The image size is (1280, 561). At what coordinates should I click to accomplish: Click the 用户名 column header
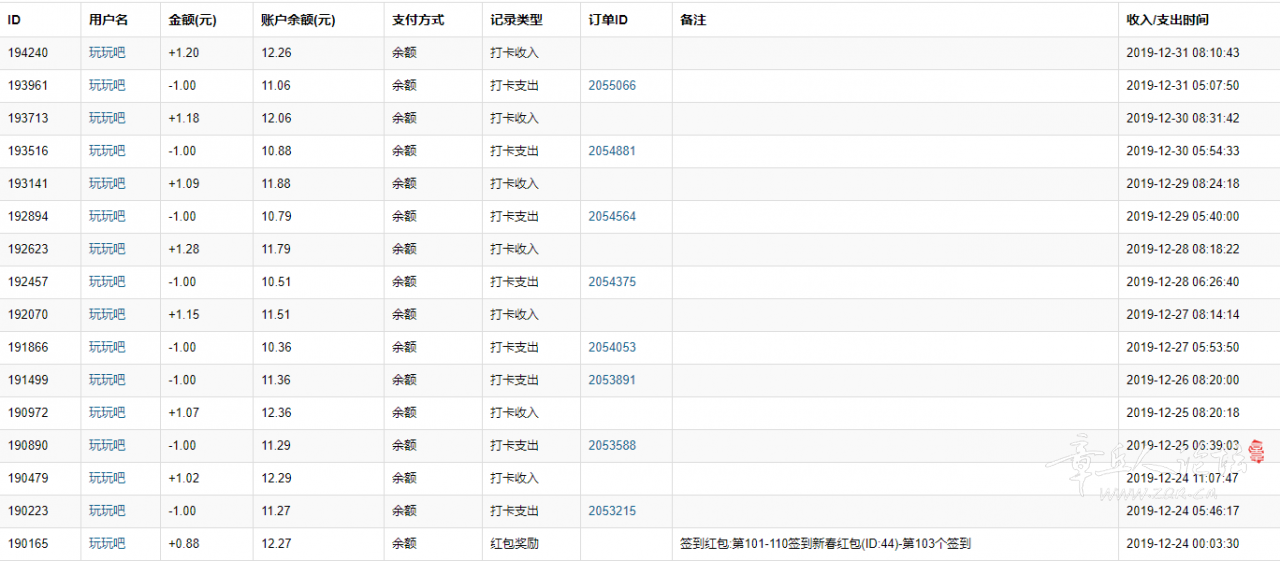108,20
